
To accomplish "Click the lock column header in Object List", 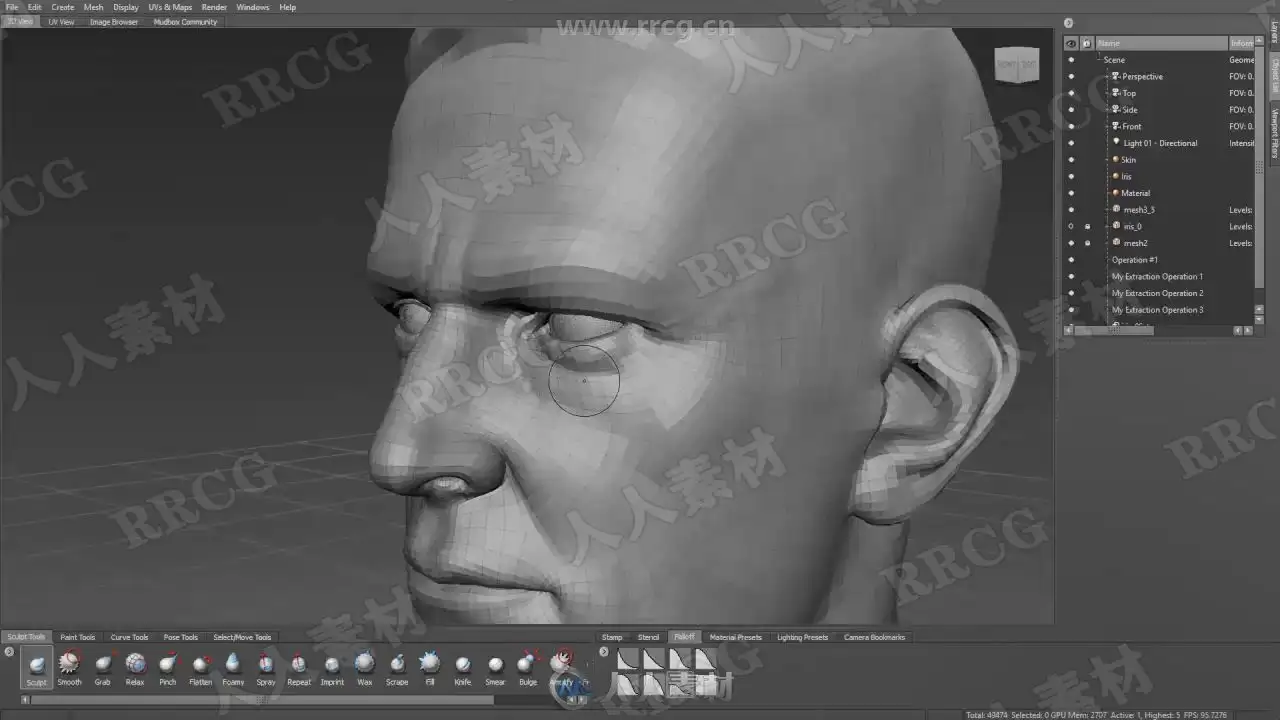I will click(x=1087, y=43).
